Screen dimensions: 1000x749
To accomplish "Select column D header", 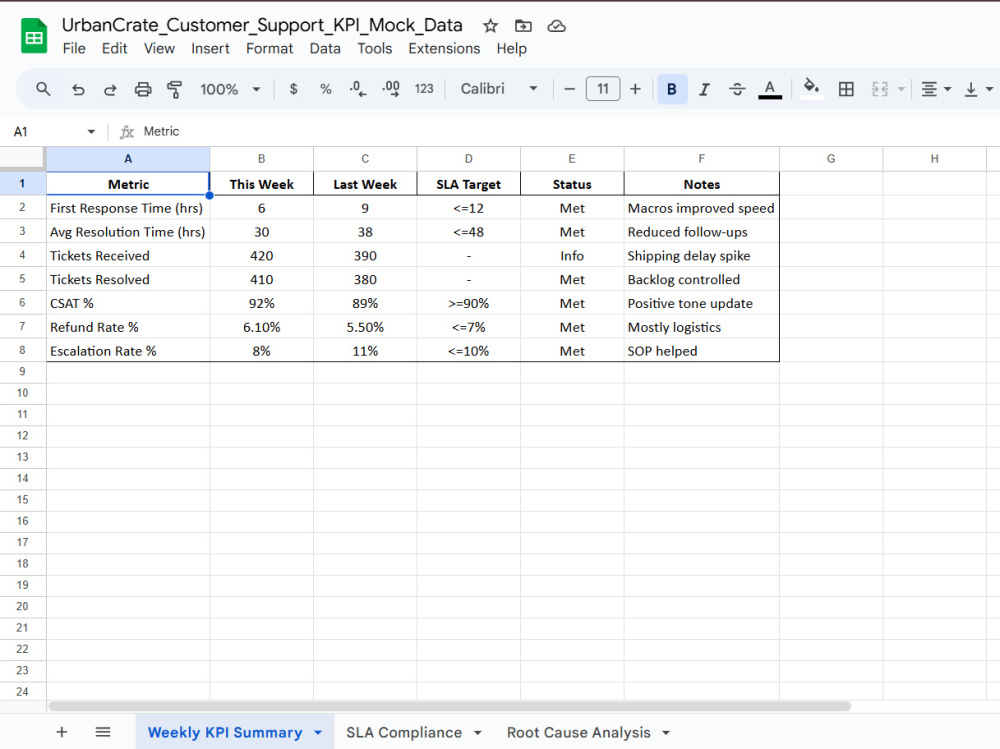I will click(x=469, y=159).
